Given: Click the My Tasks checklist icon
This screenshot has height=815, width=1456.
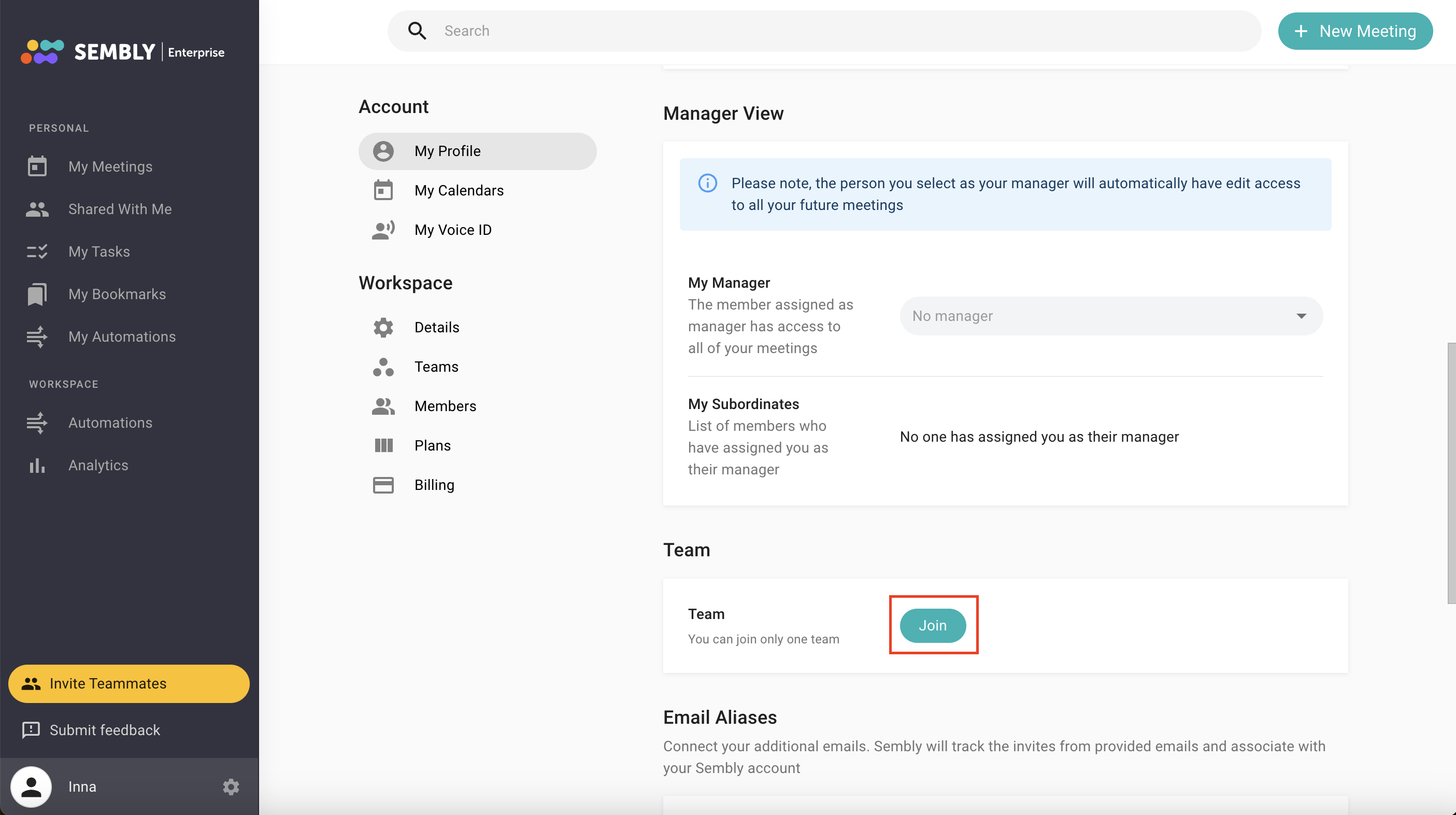Looking at the screenshot, I should (x=37, y=251).
